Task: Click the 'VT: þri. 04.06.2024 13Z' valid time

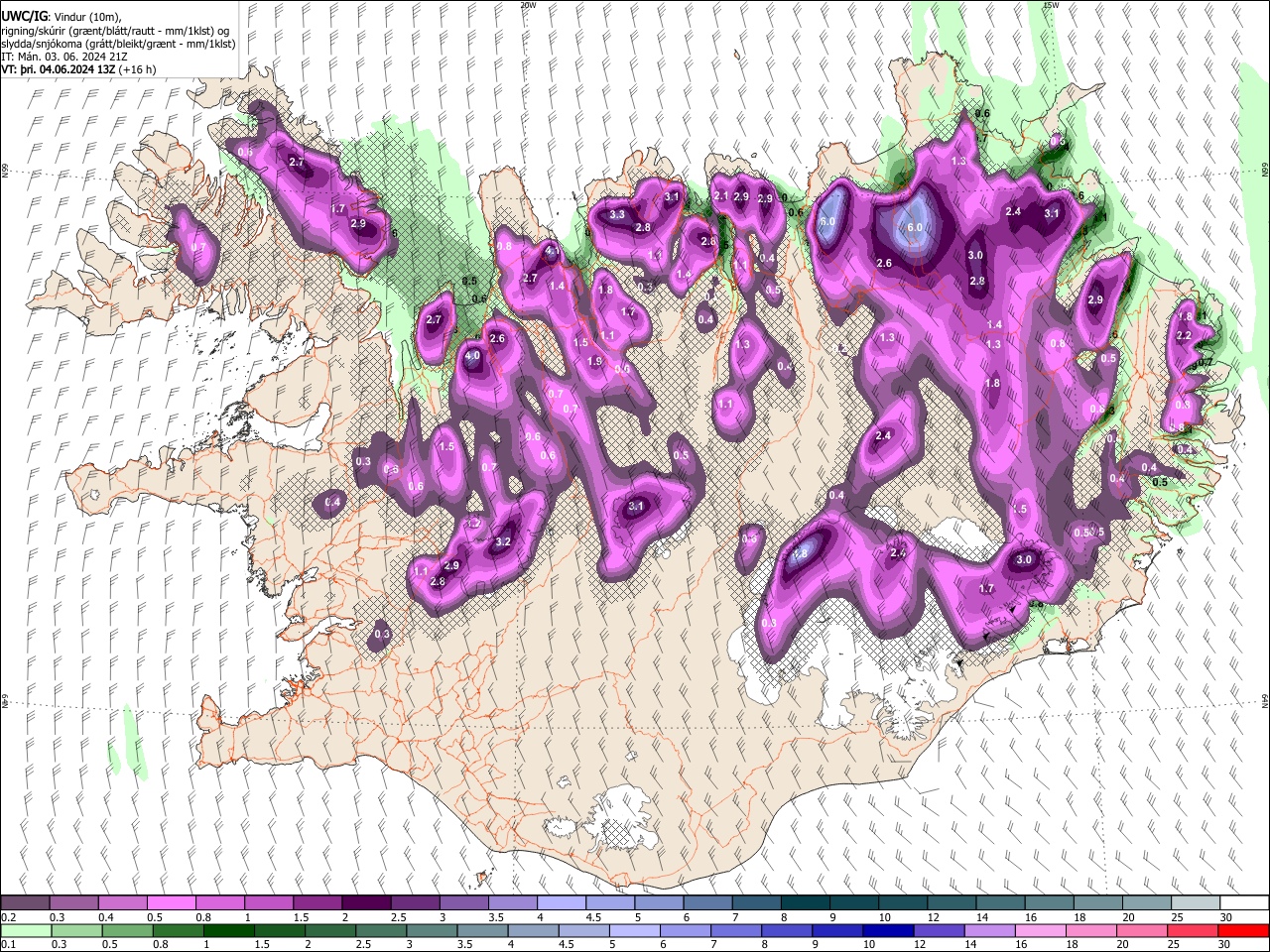Action: coord(59,69)
